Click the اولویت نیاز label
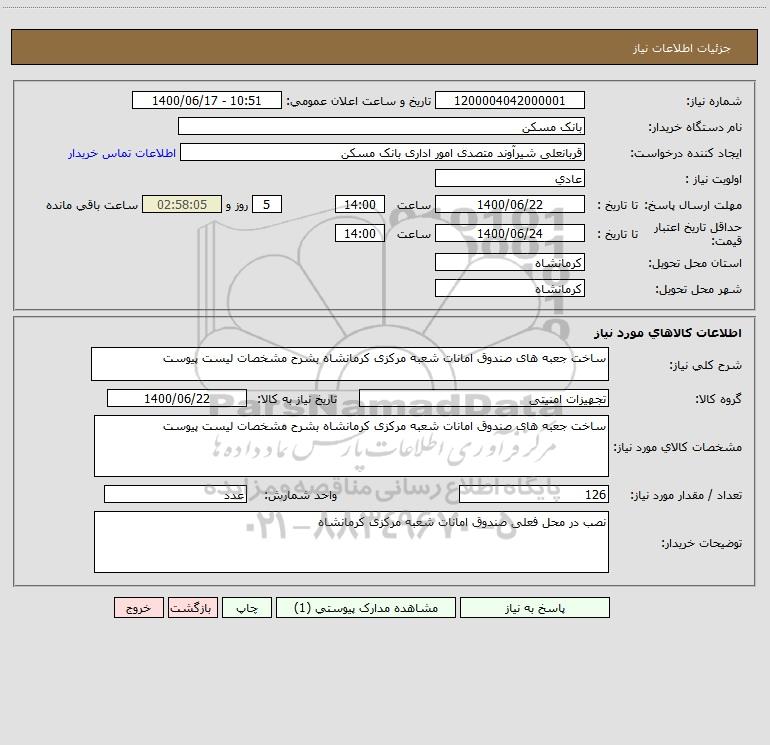Image resolution: width=770 pixels, height=745 pixels. pyautogui.click(x=714, y=180)
